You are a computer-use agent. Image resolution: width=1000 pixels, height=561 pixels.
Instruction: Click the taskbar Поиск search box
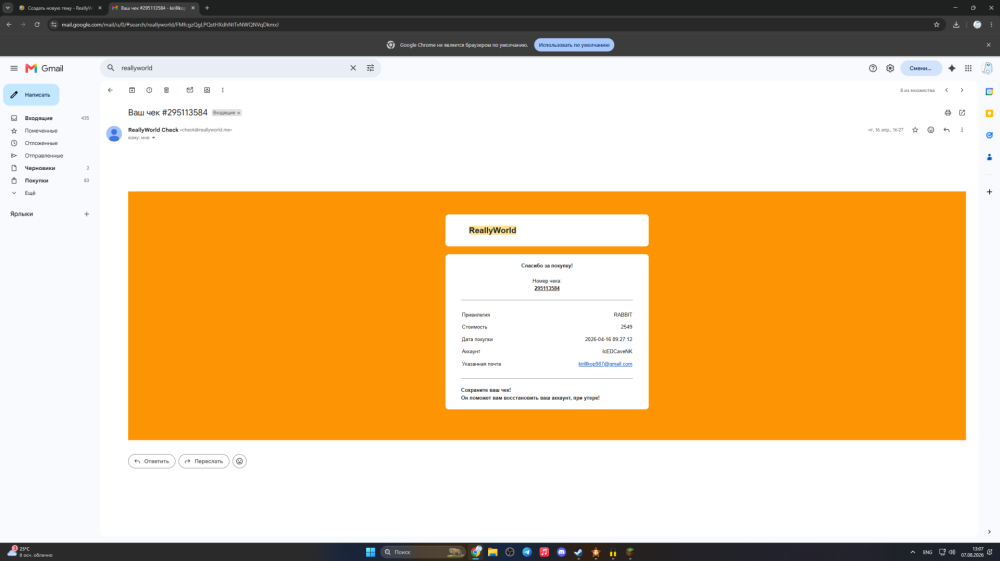pyautogui.click(x=423, y=552)
